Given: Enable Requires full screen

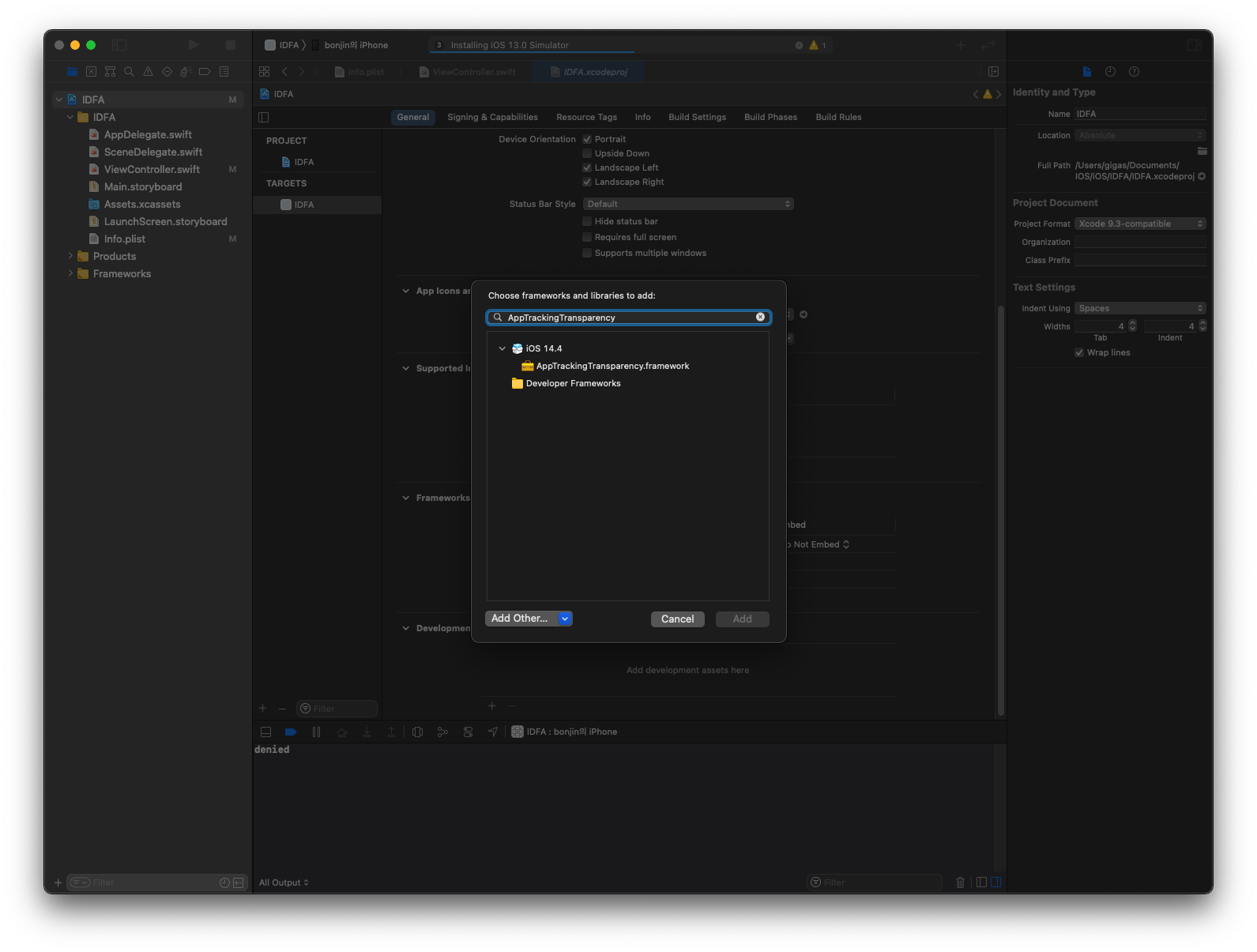Looking at the screenshot, I should tap(587, 237).
